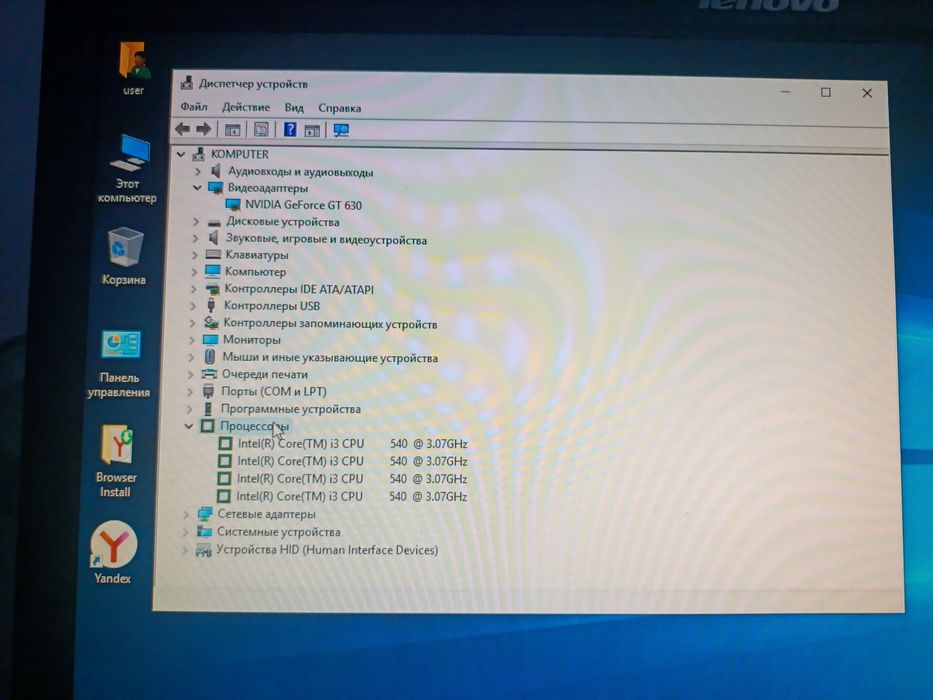Click the Сетевые адаптеры network icon
933x700 pixels.
(x=205, y=514)
